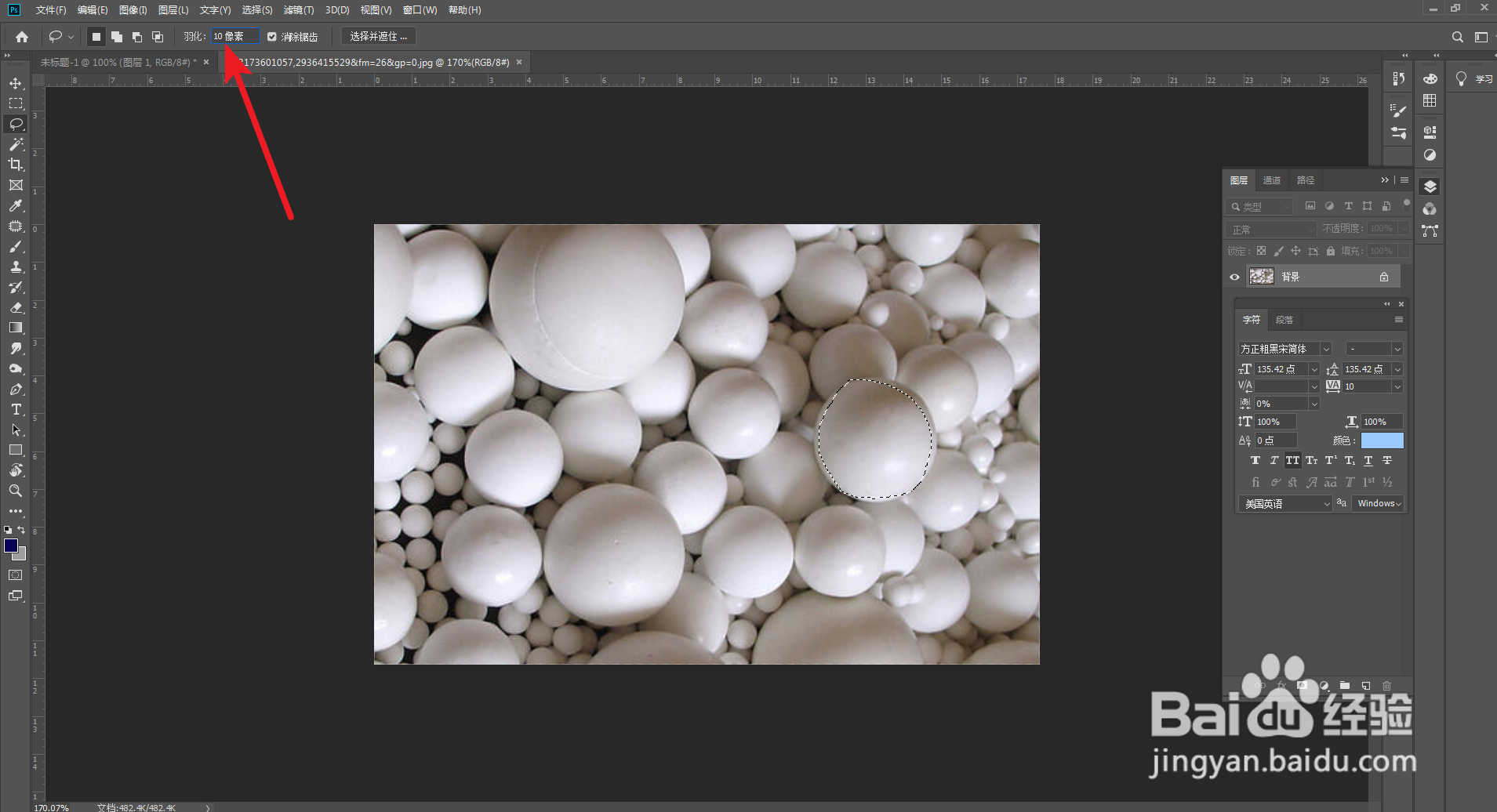
Task: Select the Magic Wand tool
Action: point(16,144)
